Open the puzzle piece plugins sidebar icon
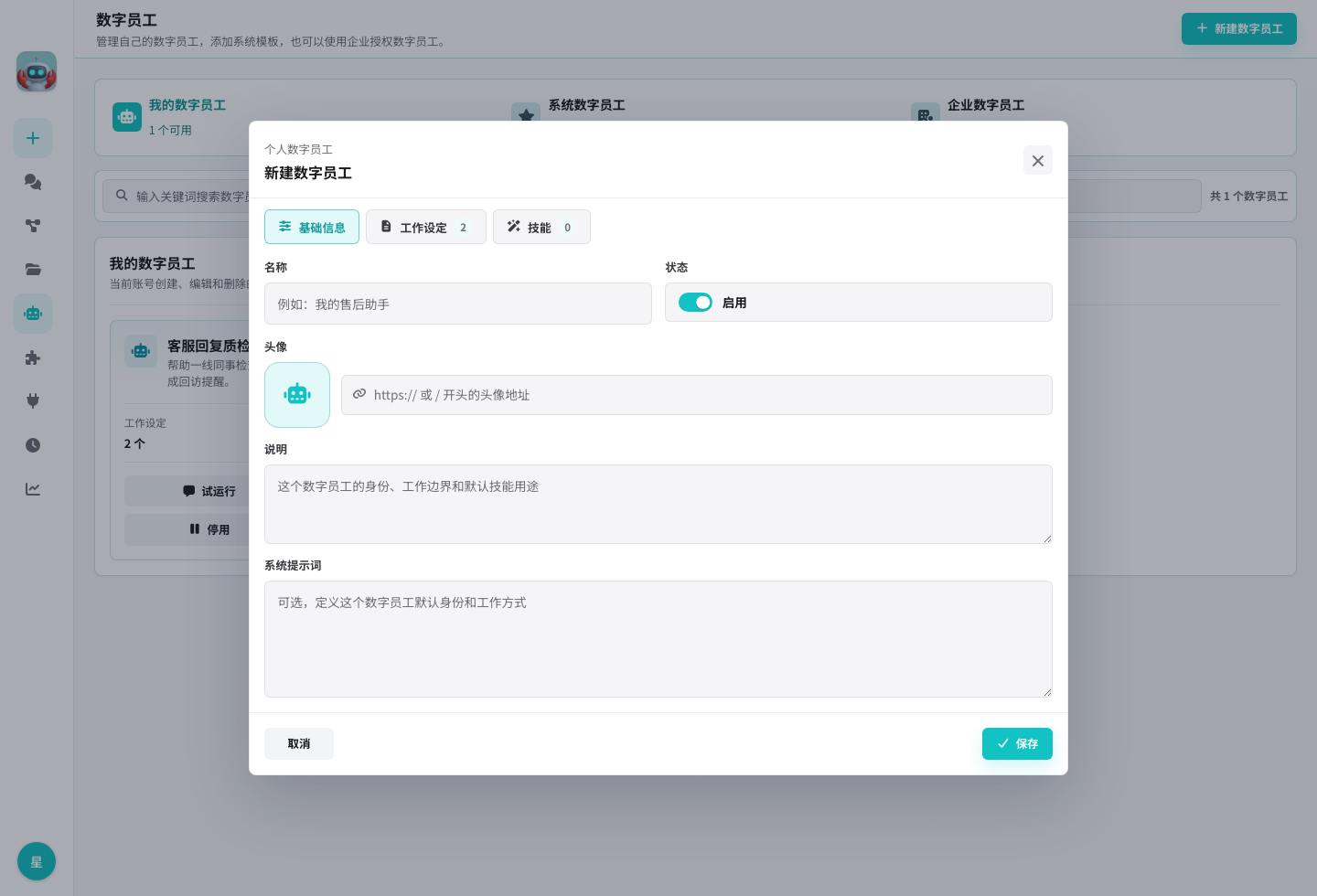 (x=33, y=357)
